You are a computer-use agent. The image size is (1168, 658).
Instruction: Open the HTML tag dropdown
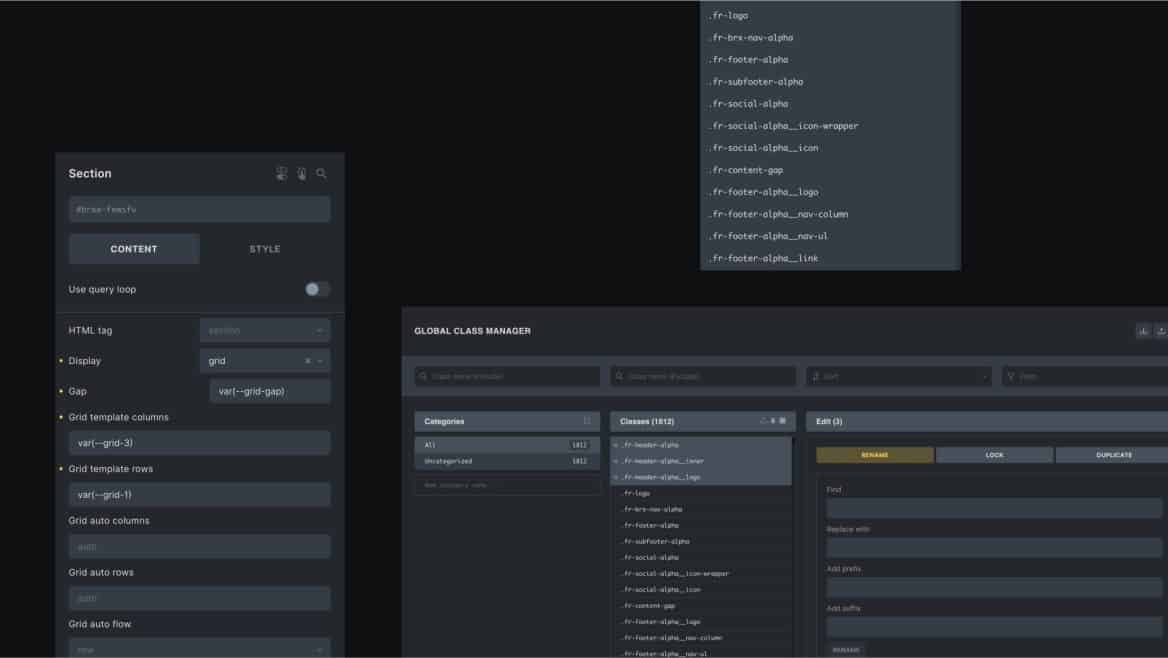point(264,330)
